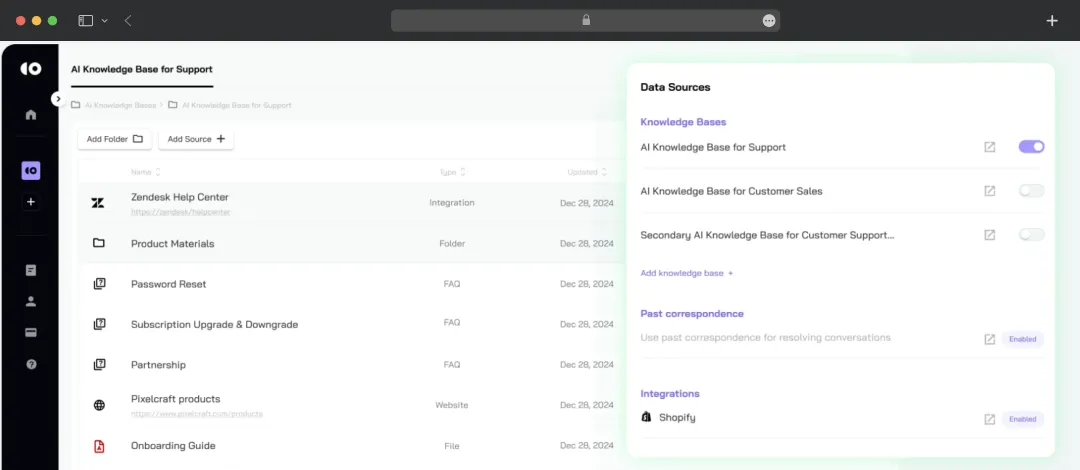Image resolution: width=1080 pixels, height=470 pixels.
Task: Open the user profile icon in sidebar
Action: [31, 301]
